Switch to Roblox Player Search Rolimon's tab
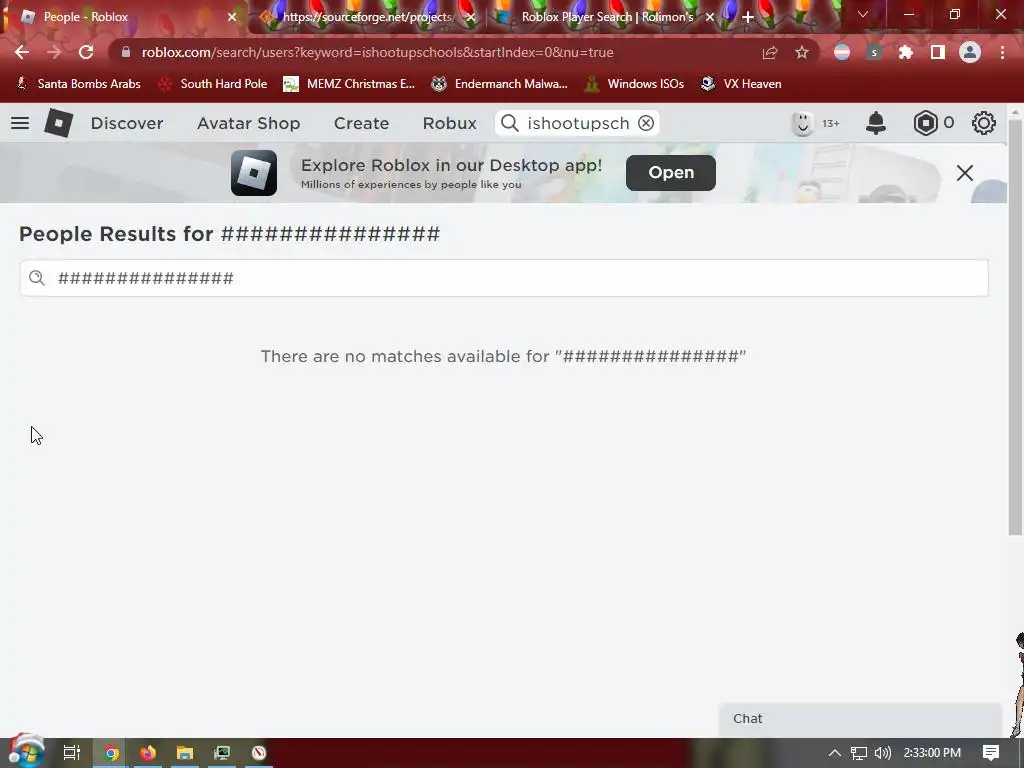Viewport: 1024px width, 768px height. pyautogui.click(x=607, y=16)
